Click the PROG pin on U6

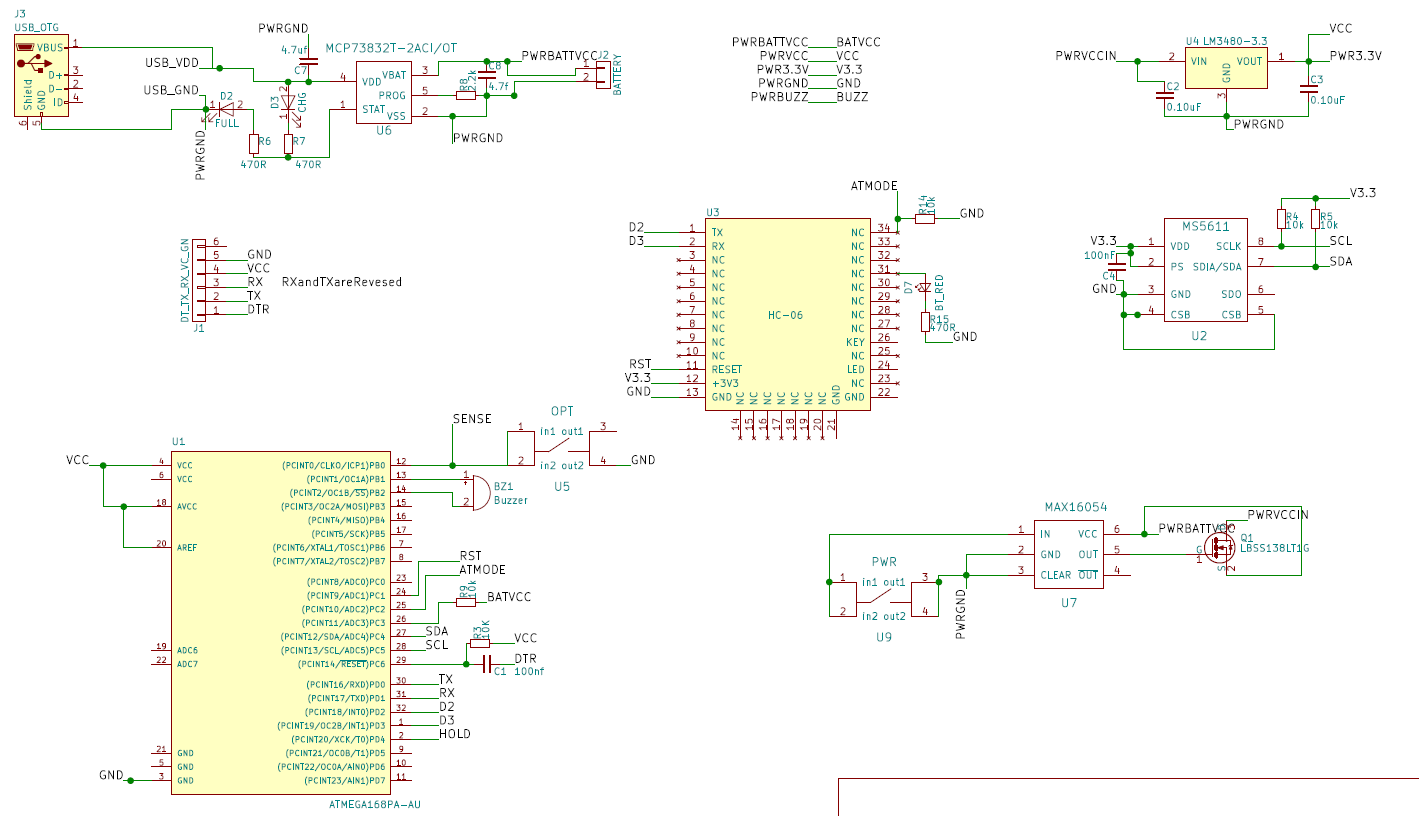pyautogui.click(x=393, y=95)
